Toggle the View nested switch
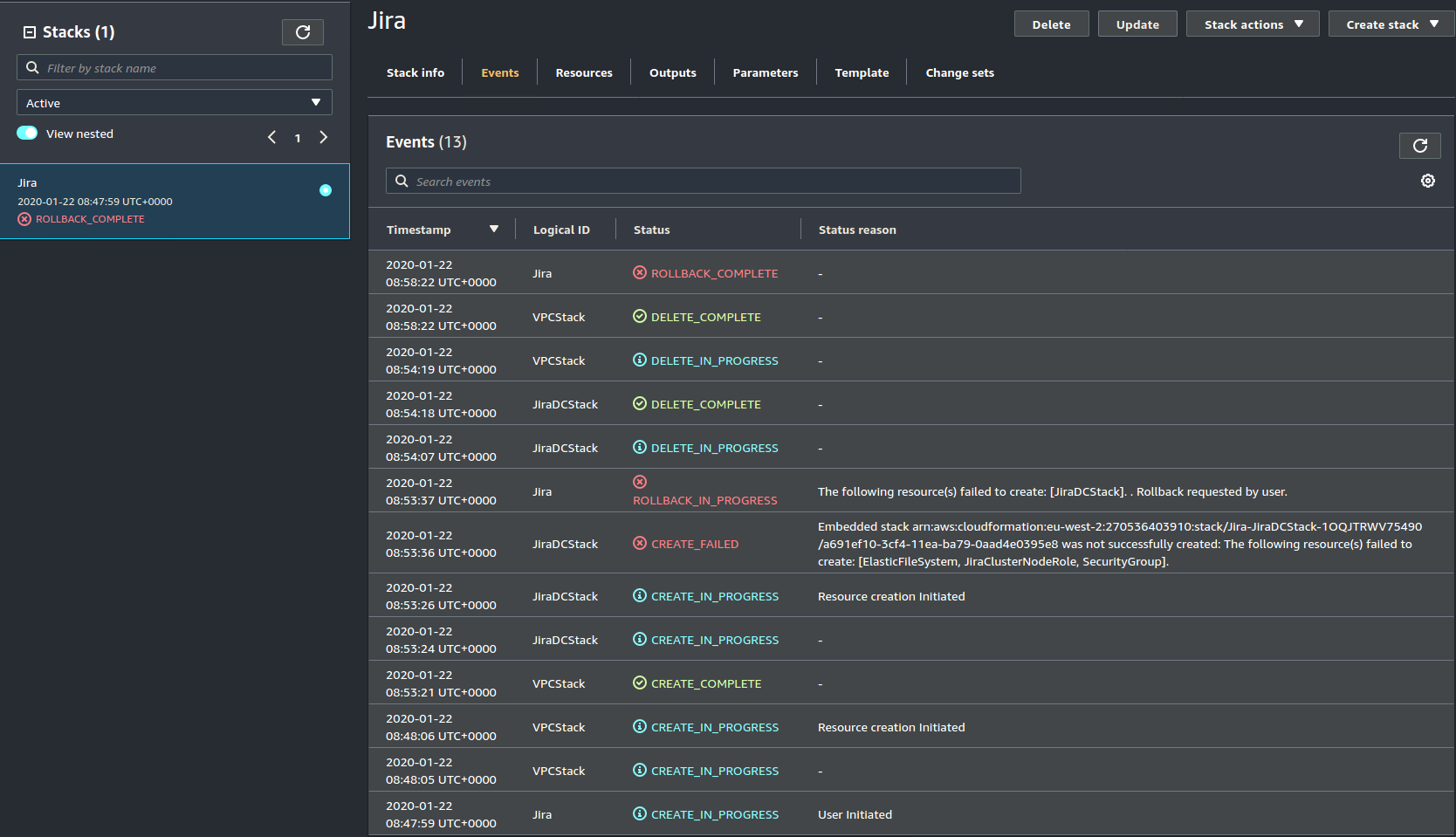This screenshot has height=837, width=1456. point(27,133)
